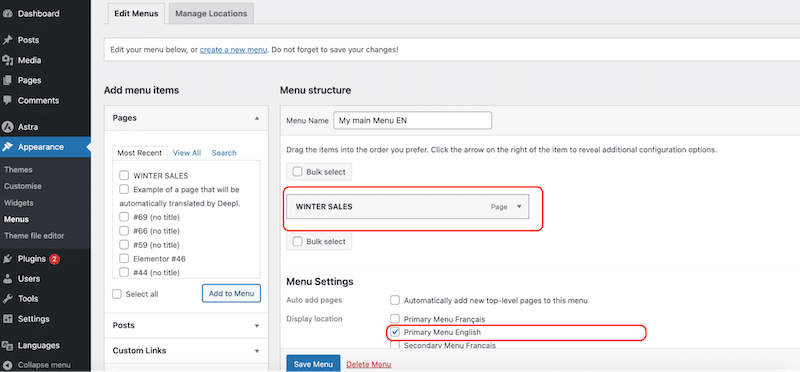
Task: Switch to Manage Locations tab
Action: click(x=211, y=14)
